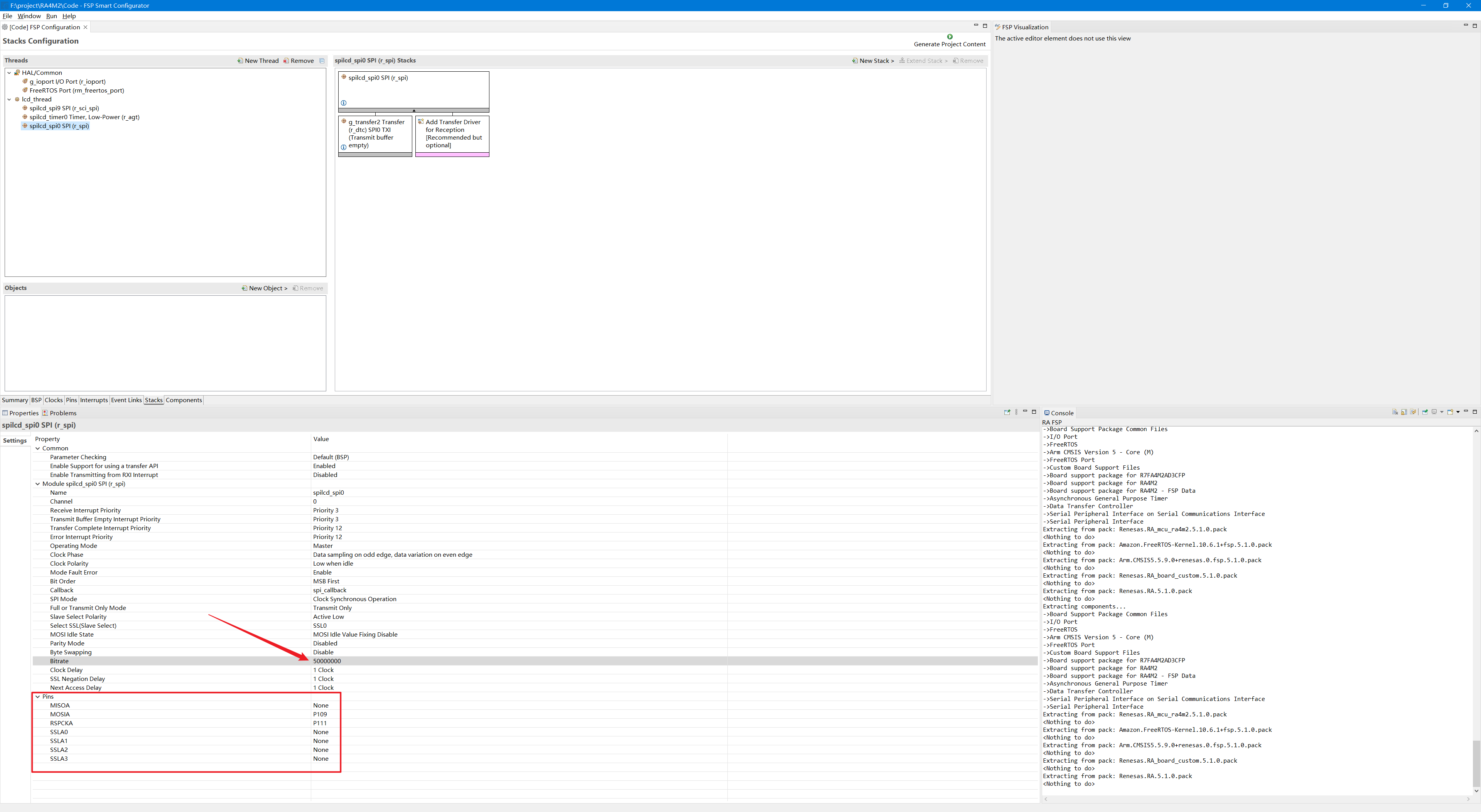Minimize the FSP Visualization panel
Image resolution: width=1481 pixels, height=812 pixels.
(x=1466, y=25)
